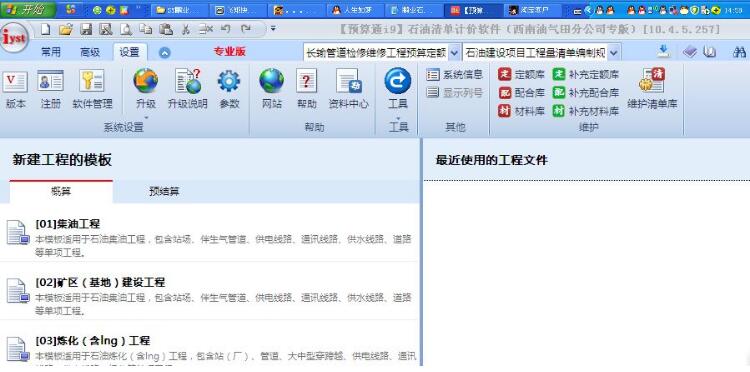Click the 显示列号 option
Screen dimensions: 750x372
tap(454, 93)
